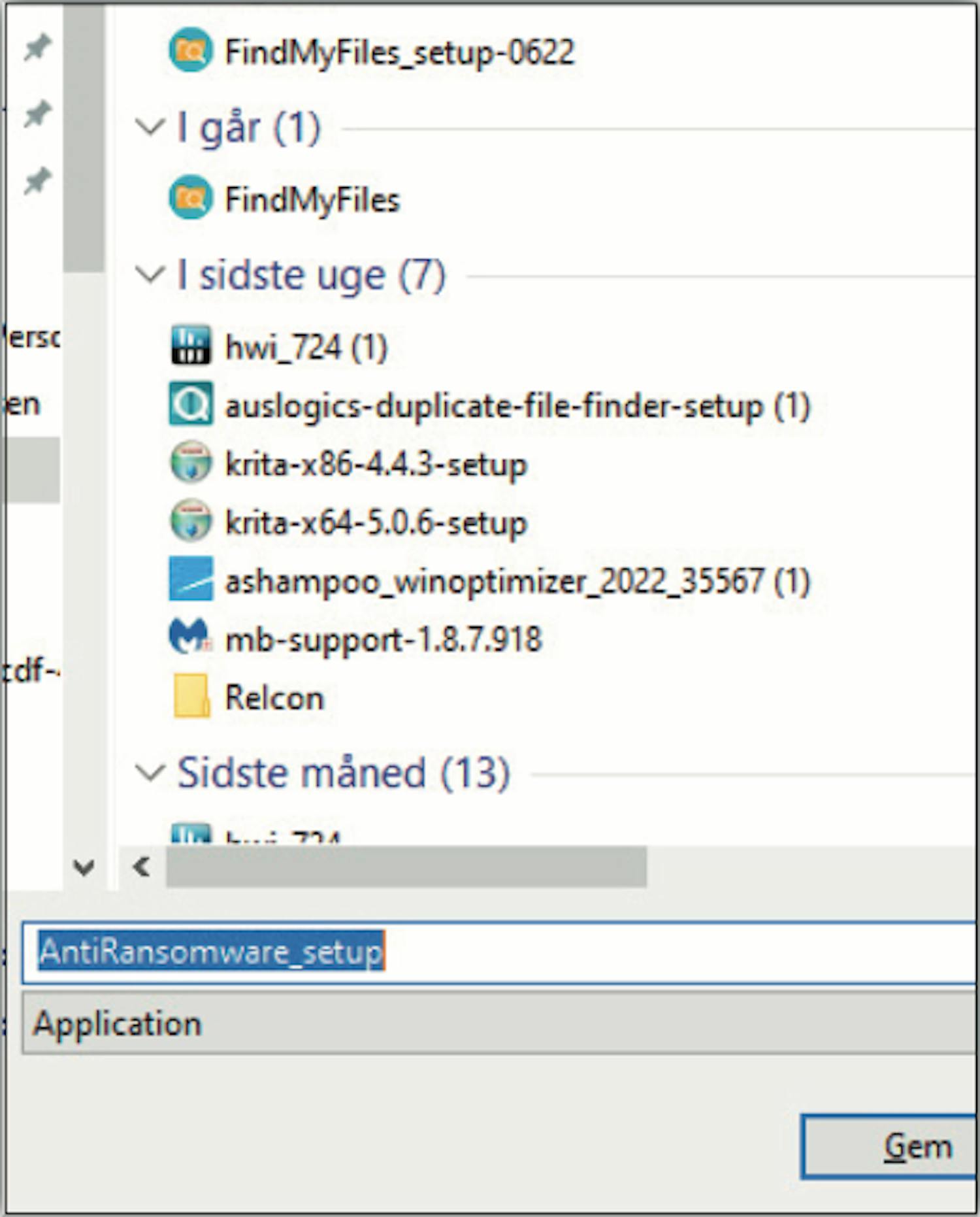Click the 'Sidste måned (13)' header text
The image size is (980, 1217).
click(x=344, y=773)
